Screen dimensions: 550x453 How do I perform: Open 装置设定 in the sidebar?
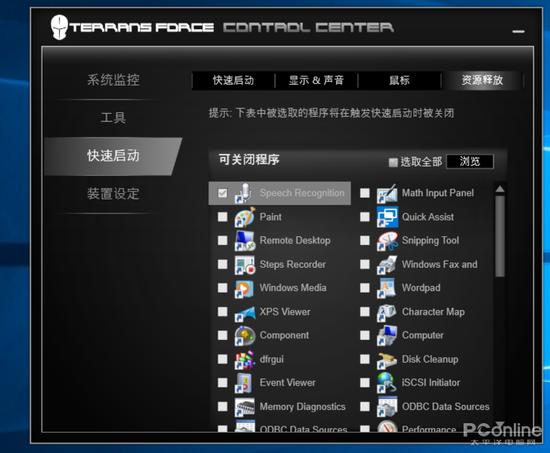(x=113, y=194)
